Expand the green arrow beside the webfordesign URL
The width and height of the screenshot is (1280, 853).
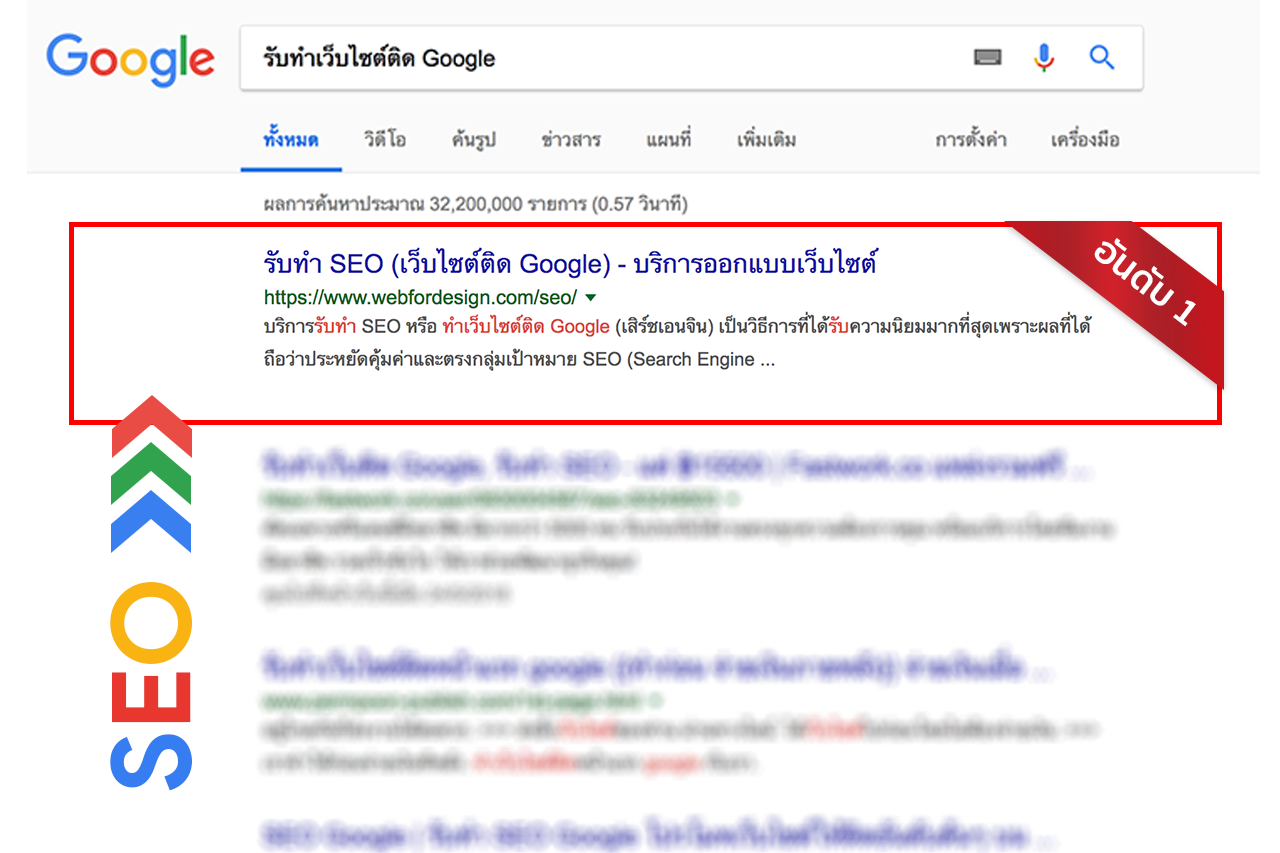click(x=590, y=297)
